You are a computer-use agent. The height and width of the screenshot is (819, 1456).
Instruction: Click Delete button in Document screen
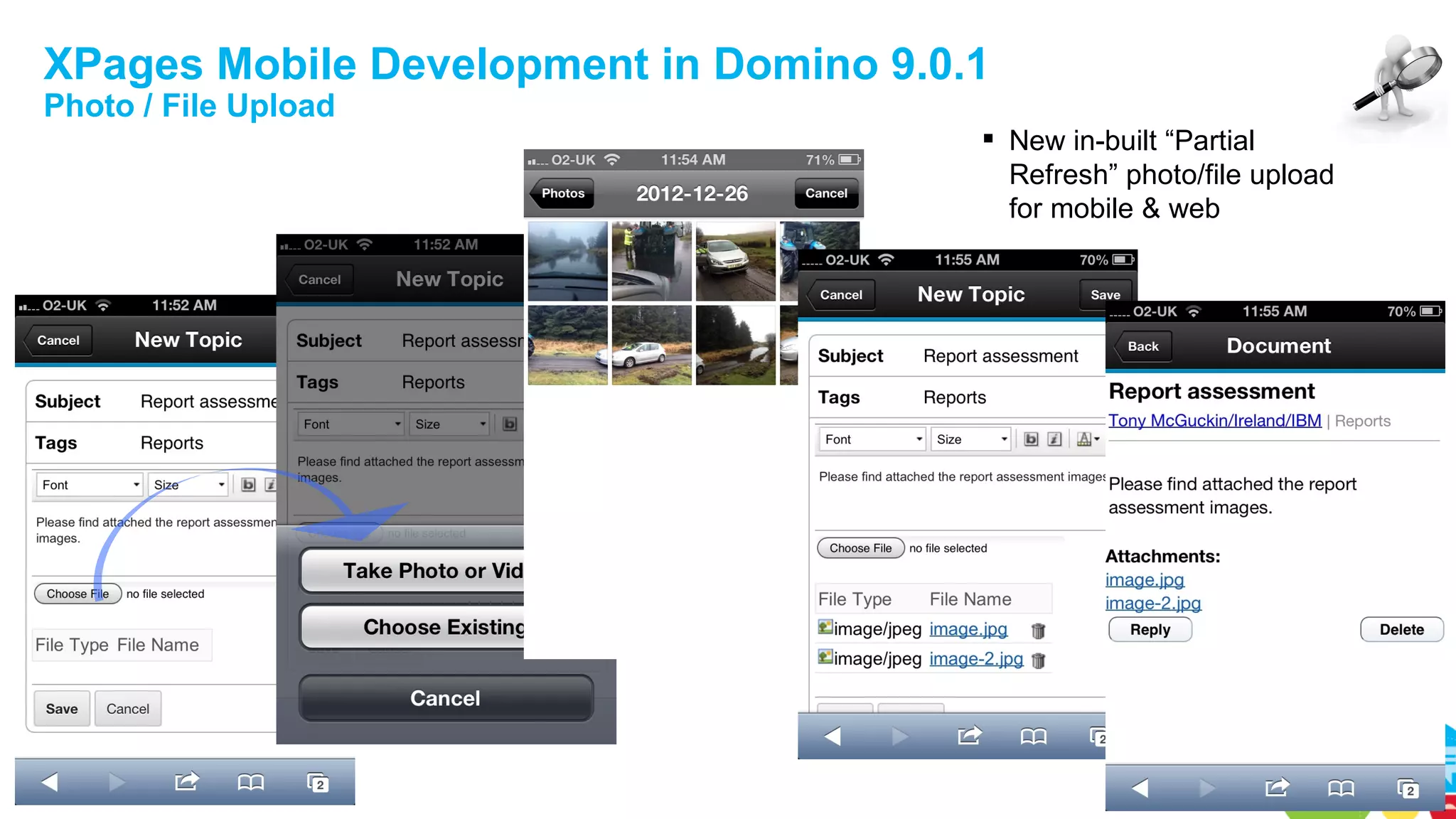[x=1402, y=630]
